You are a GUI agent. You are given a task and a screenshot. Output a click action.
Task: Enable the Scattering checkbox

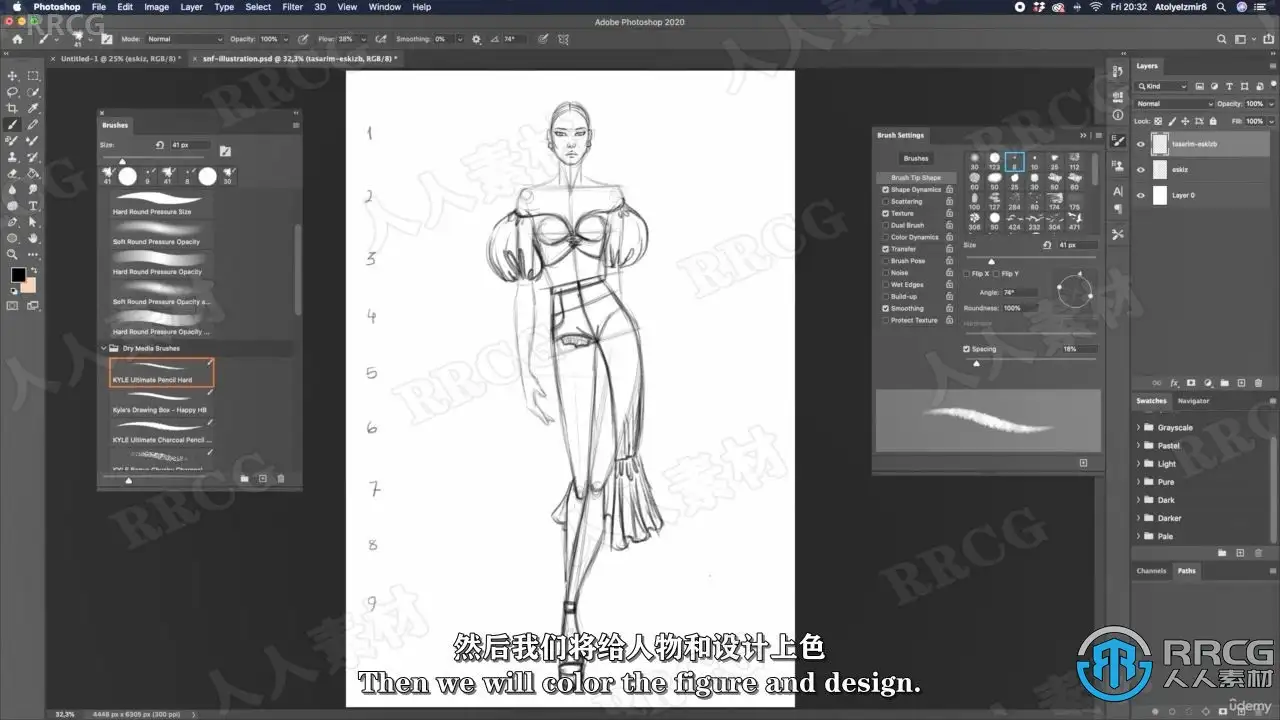point(885,201)
